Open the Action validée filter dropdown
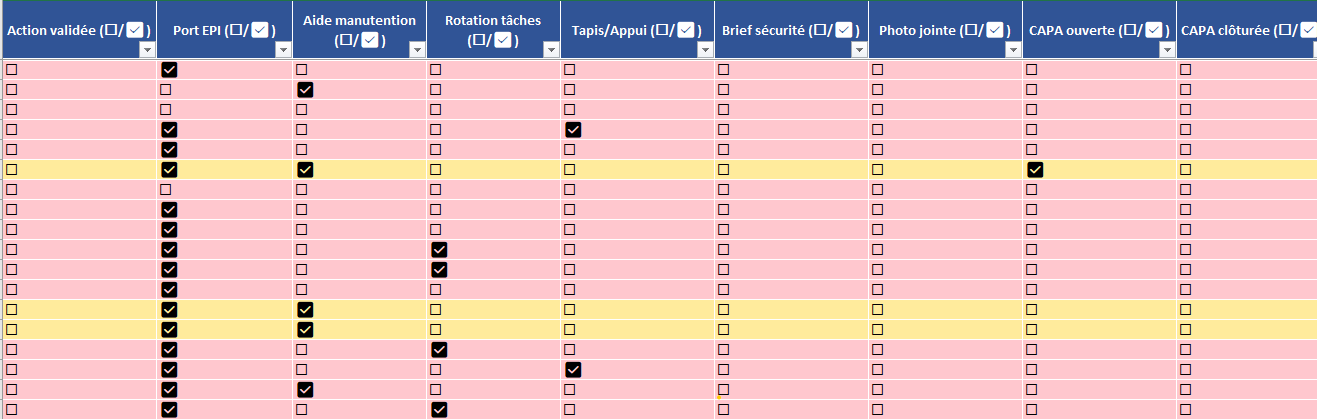This screenshot has width=1317, height=419. [147, 49]
